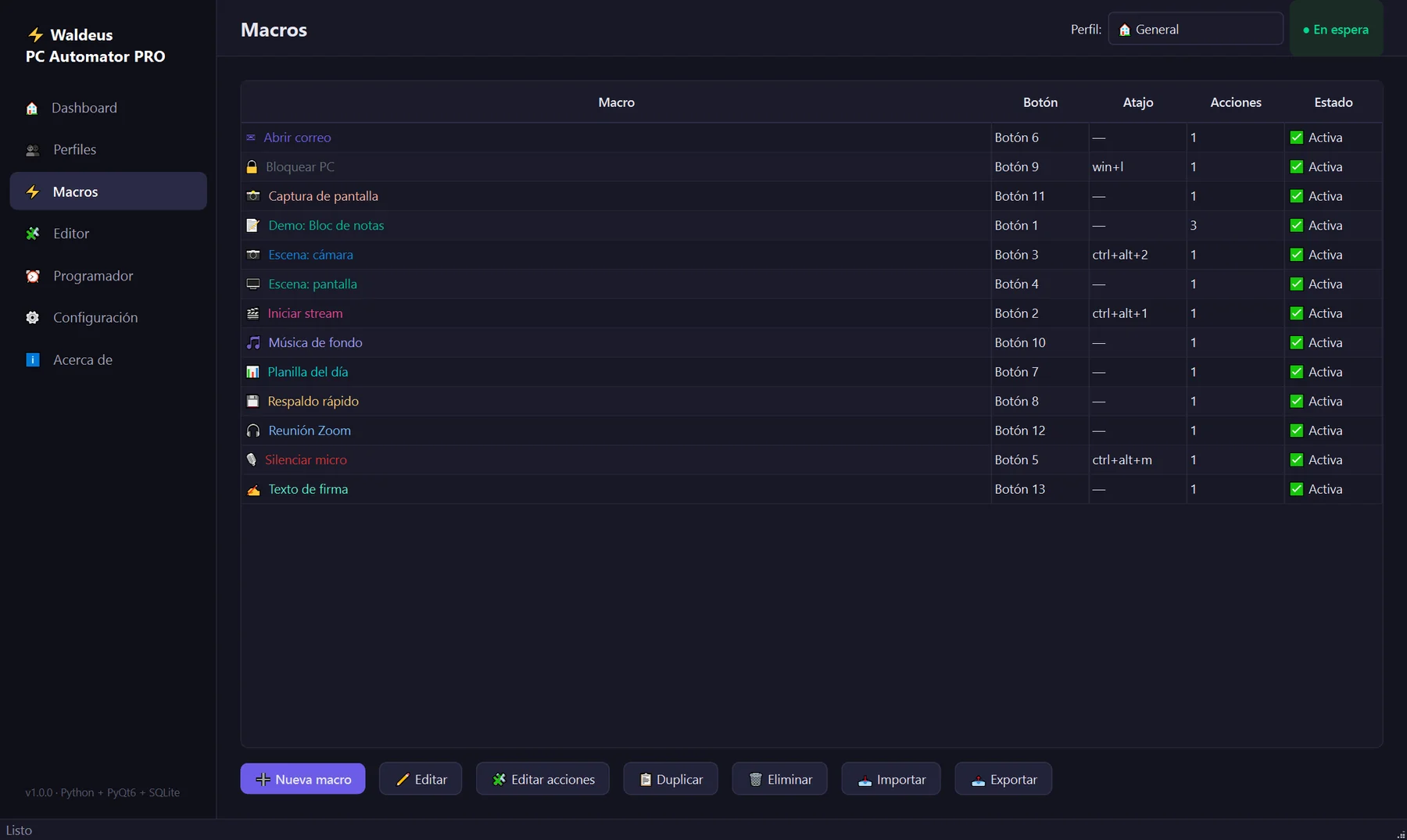Click the chart icon beside Planilla del día

click(252, 372)
